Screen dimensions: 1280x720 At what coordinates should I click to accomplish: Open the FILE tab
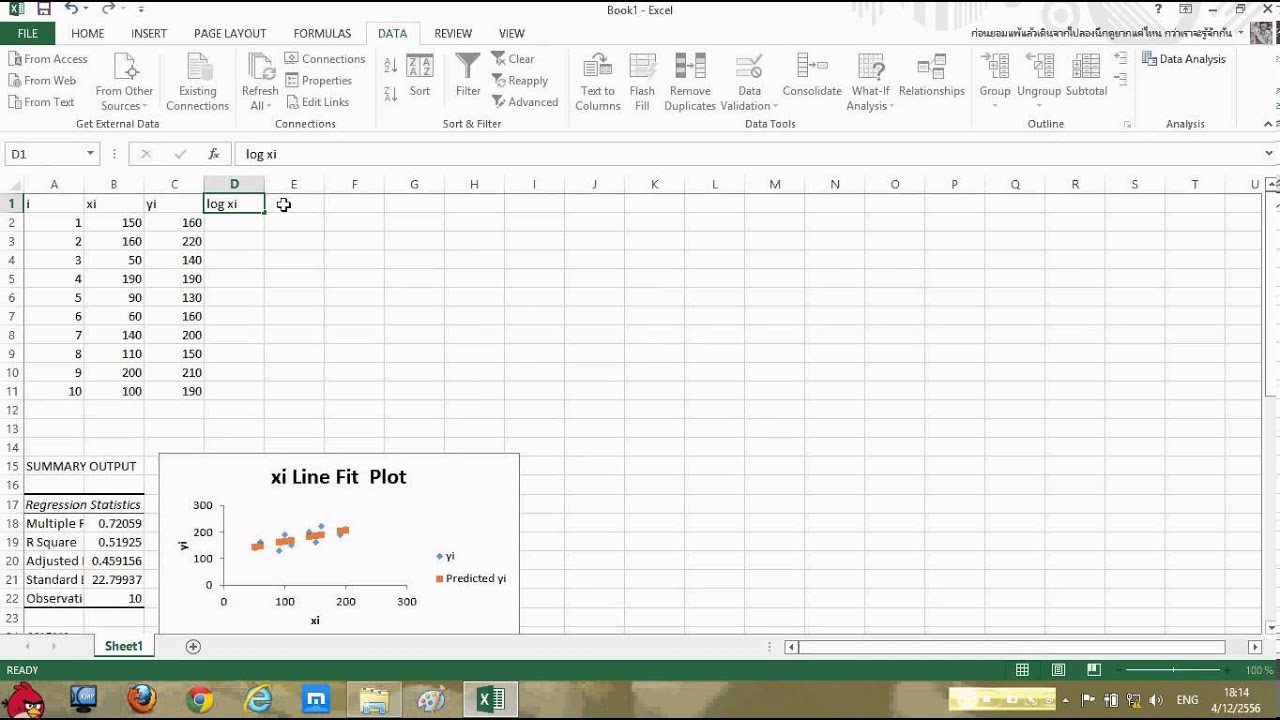click(x=28, y=33)
